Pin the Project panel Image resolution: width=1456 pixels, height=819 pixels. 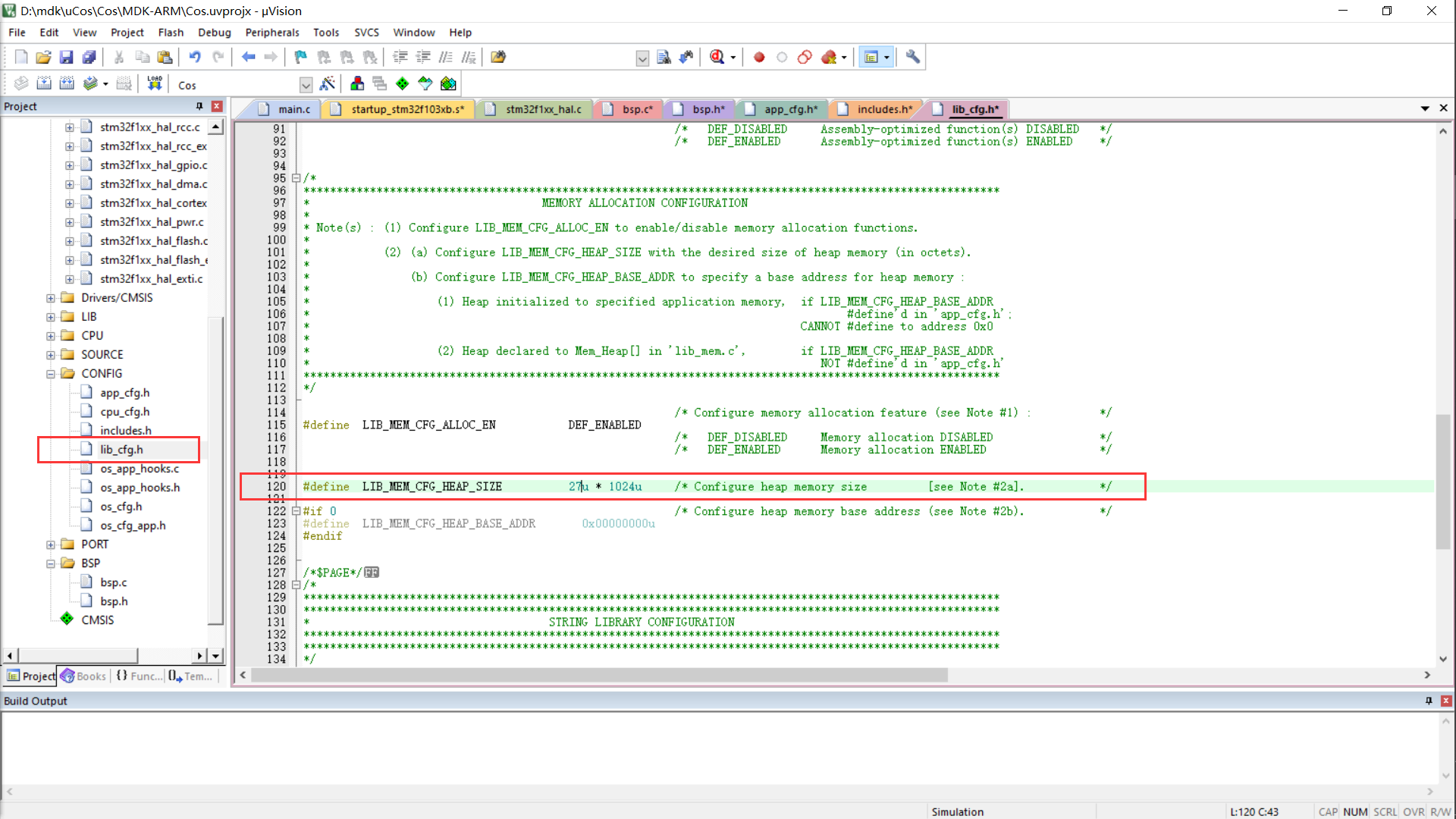199,106
